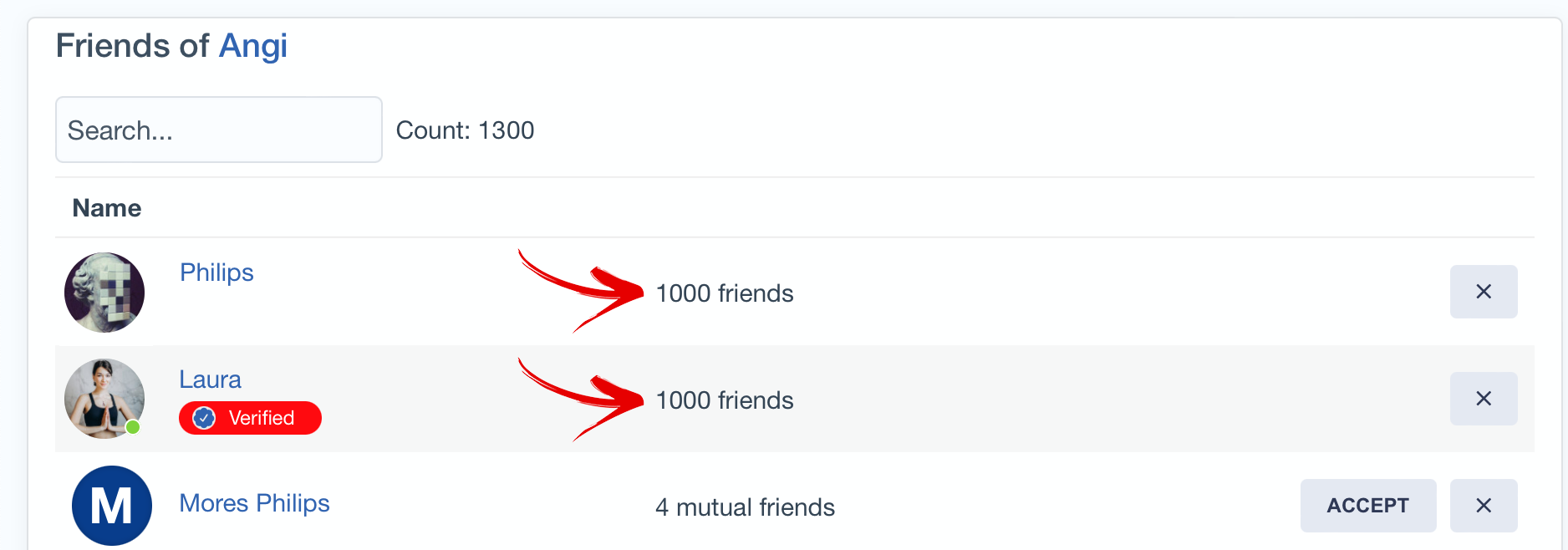The image size is (1568, 550).
Task: Click Laura's green online status dot
Action: point(133,427)
